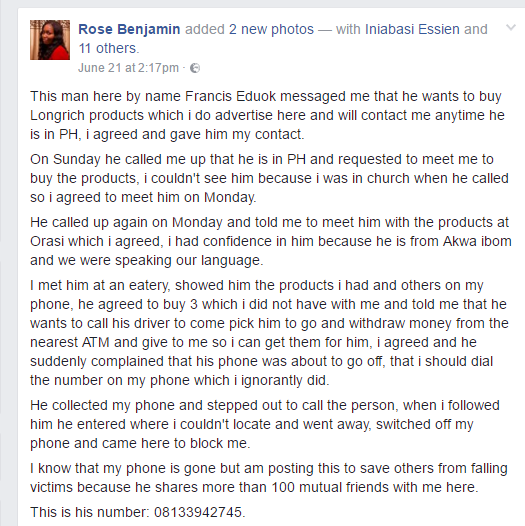Open the '2 new photos' link
The width and height of the screenshot is (525, 526).
click(271, 30)
